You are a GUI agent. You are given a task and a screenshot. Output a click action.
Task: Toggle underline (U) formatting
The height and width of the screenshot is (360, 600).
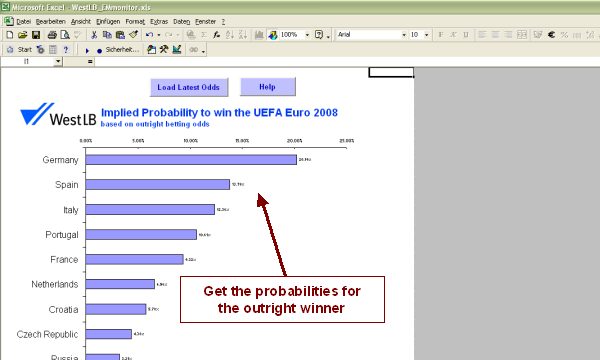point(466,35)
